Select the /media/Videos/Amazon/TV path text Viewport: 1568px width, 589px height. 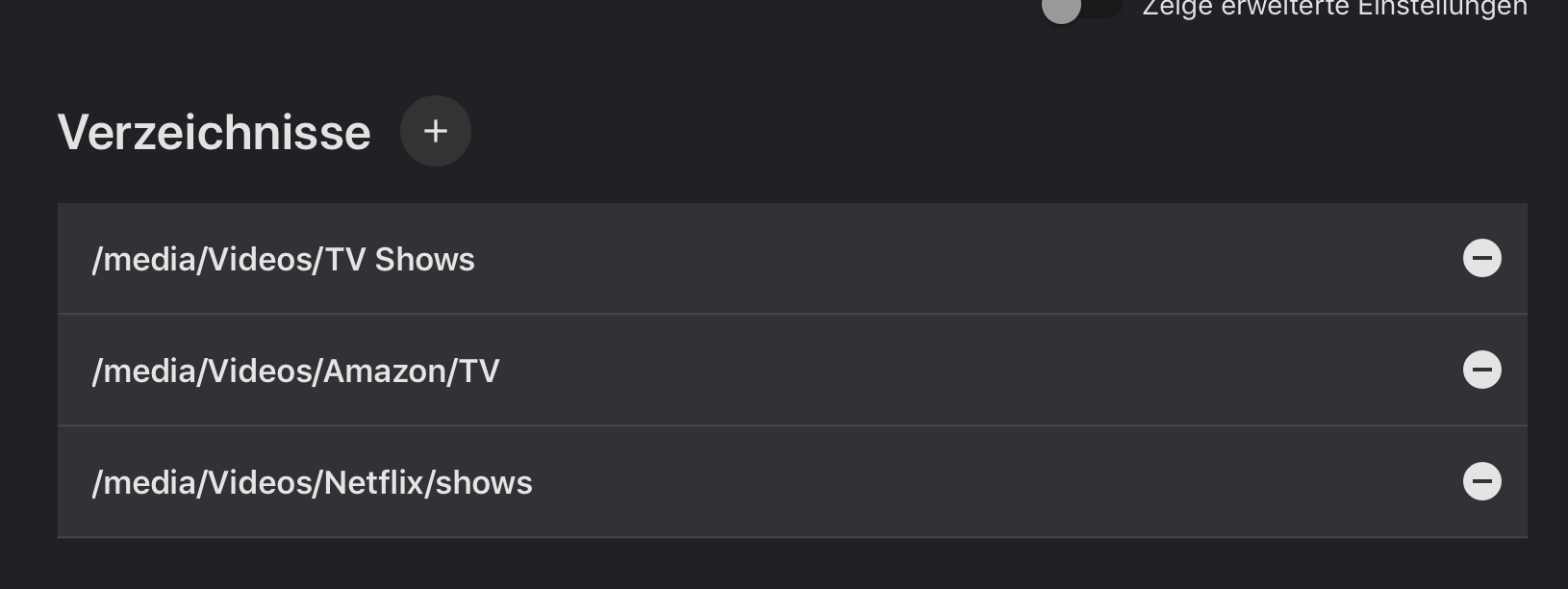[x=295, y=371]
